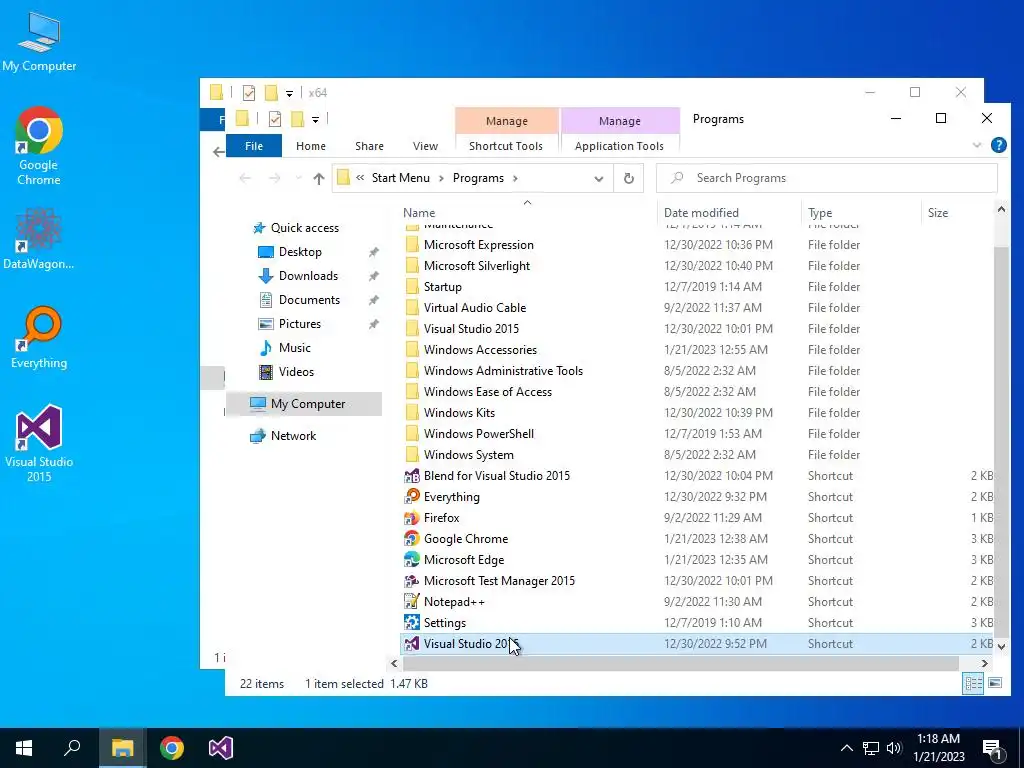Open the File ribbon tab
The image size is (1024, 768).
click(254, 146)
